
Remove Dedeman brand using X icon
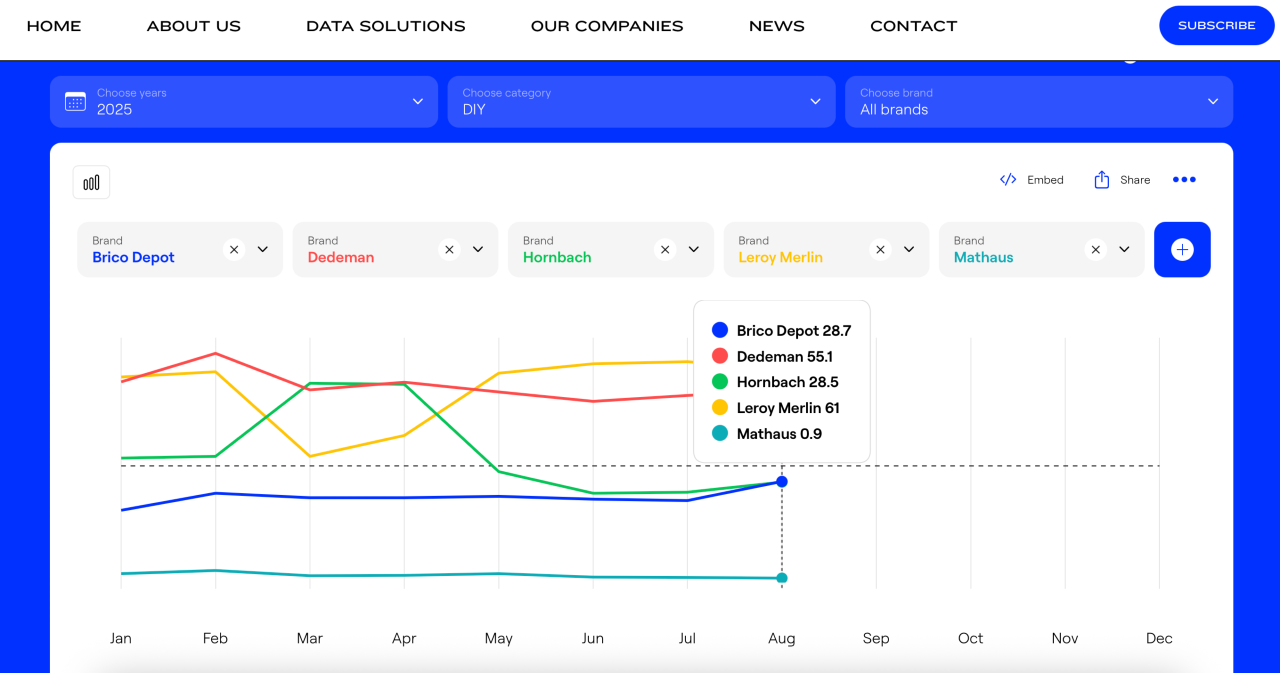click(449, 250)
